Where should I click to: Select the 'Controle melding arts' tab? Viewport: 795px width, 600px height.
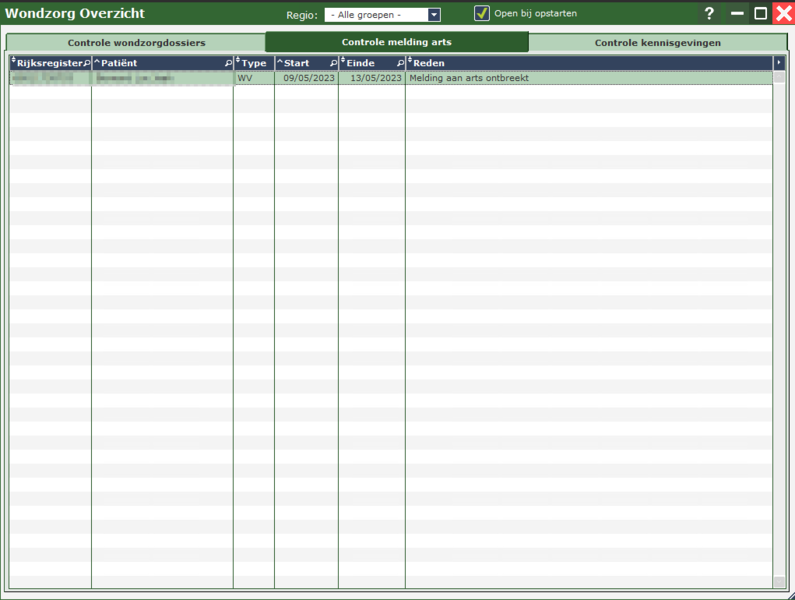[396, 42]
